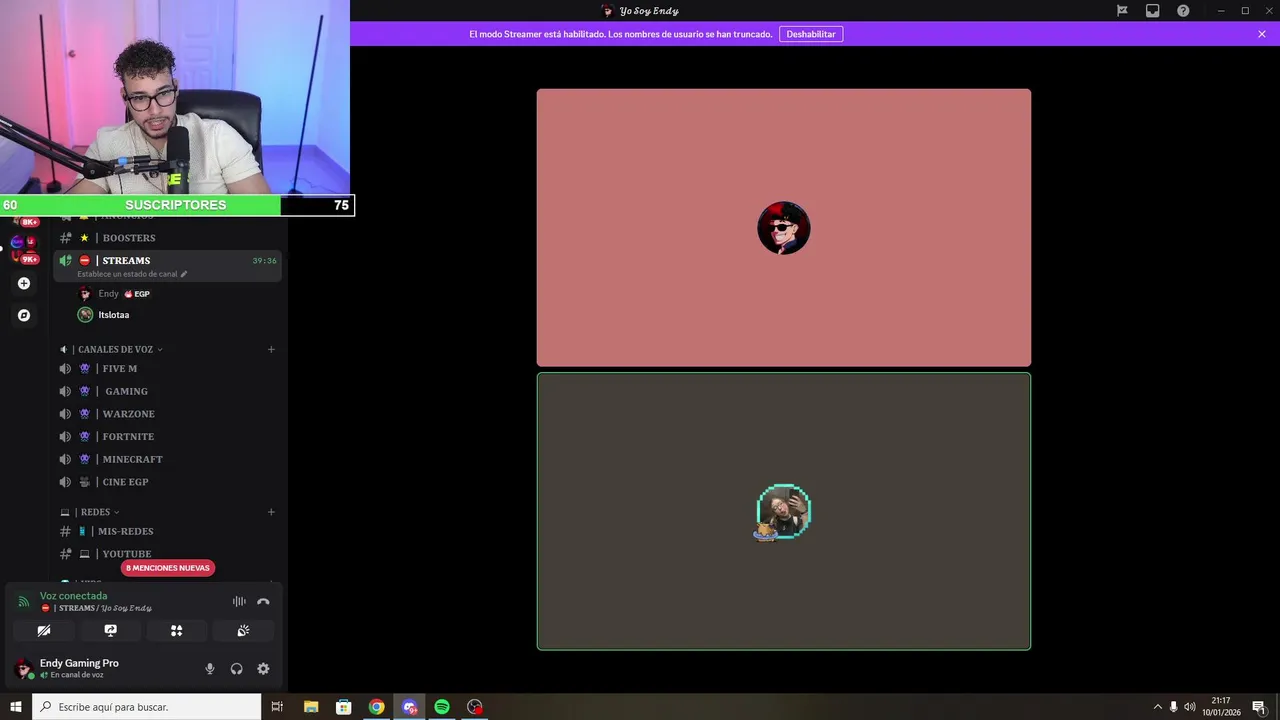
Task: Open connection signal icon next to Voz conectada
Action: 24,601
